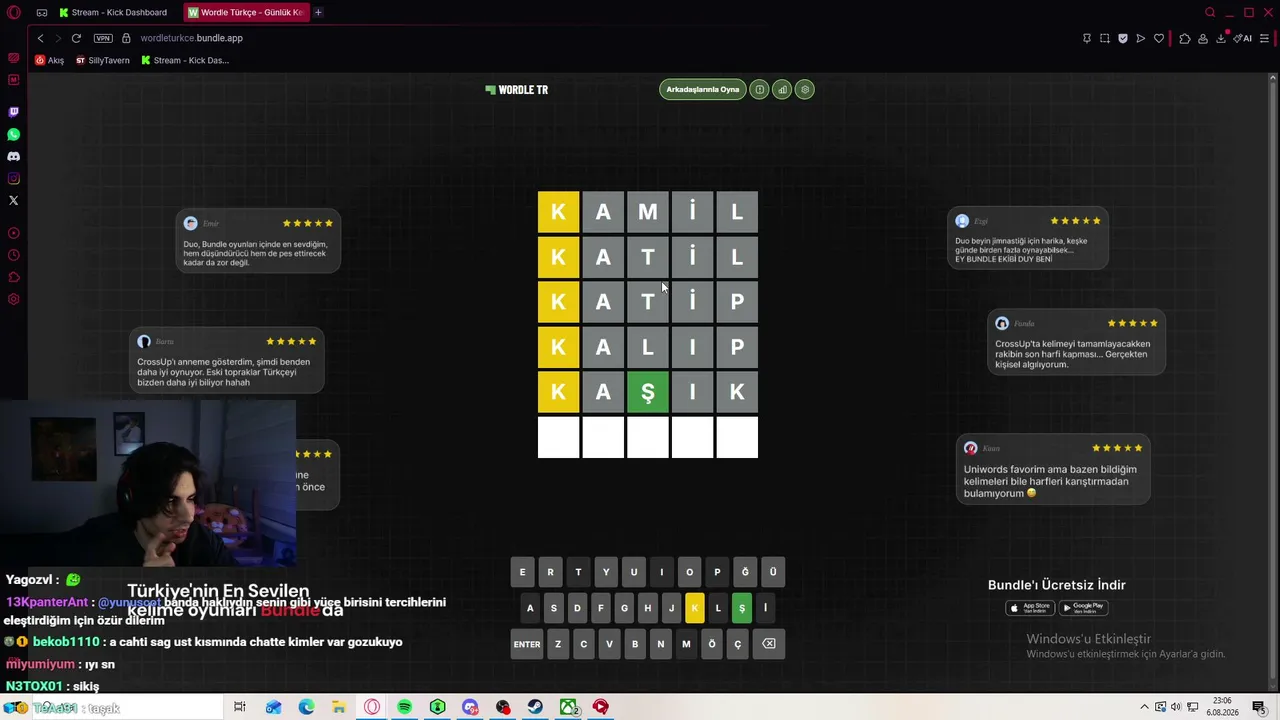
Task: Open the Stream - Kick Das... bookmark
Action: pyautogui.click(x=185, y=60)
